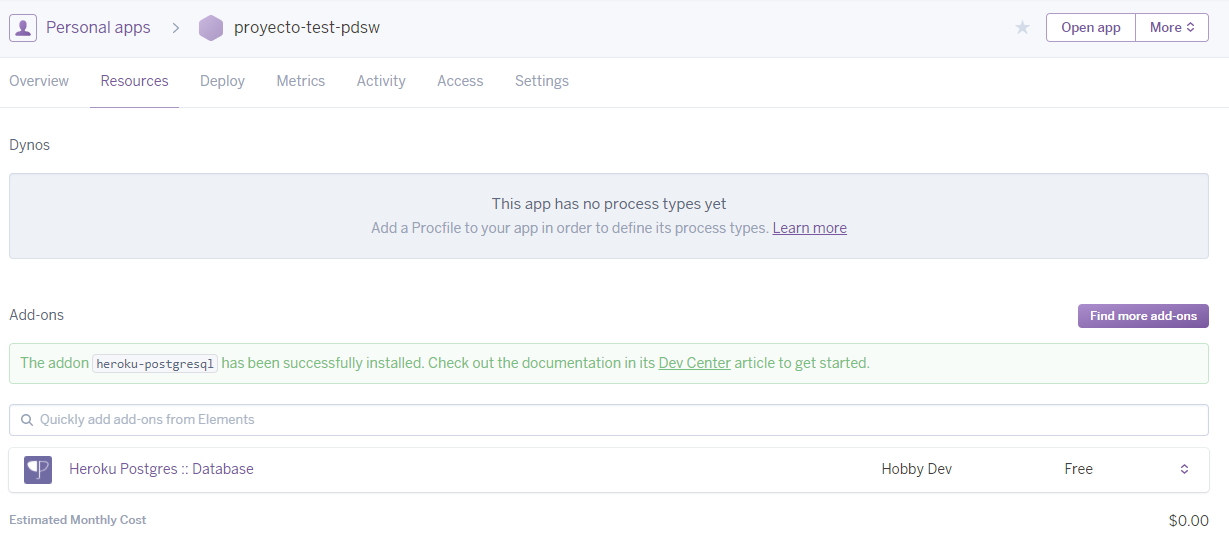1229x546 pixels.
Task: Click the Open app button
Action: click(x=1091, y=28)
